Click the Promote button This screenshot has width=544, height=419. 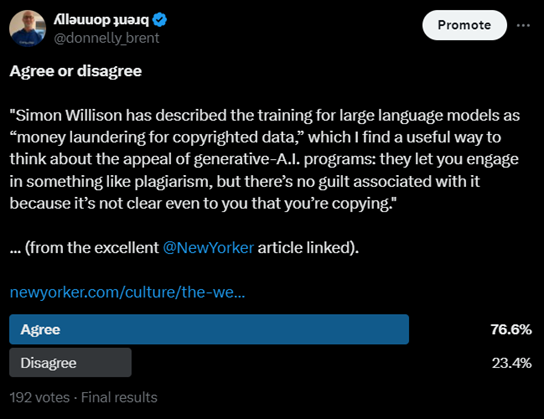point(464,25)
